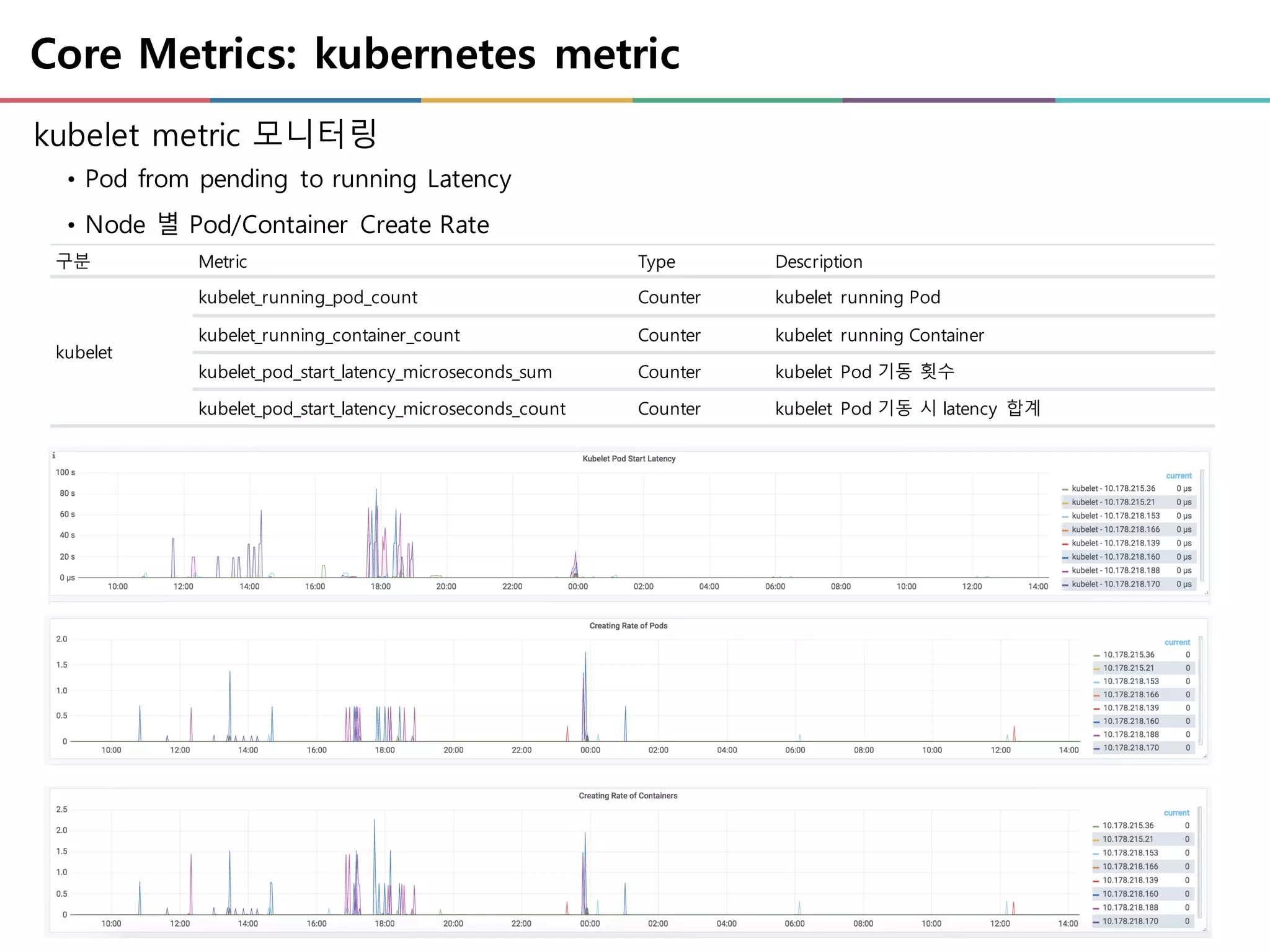Click kubelet - 10.178.218.170 legend label
Screen dimensions: 1270x952
coord(1115,584)
